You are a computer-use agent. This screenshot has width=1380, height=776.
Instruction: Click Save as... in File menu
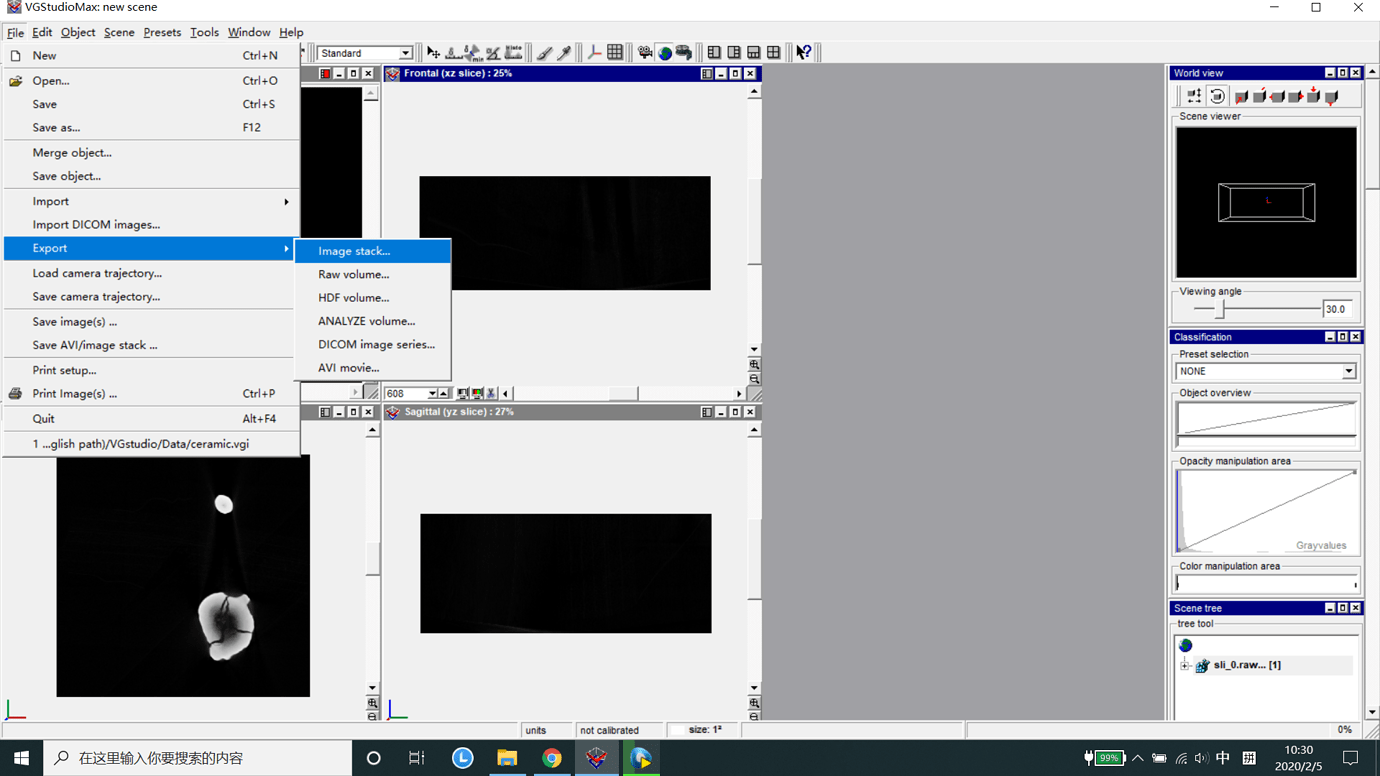(56, 127)
